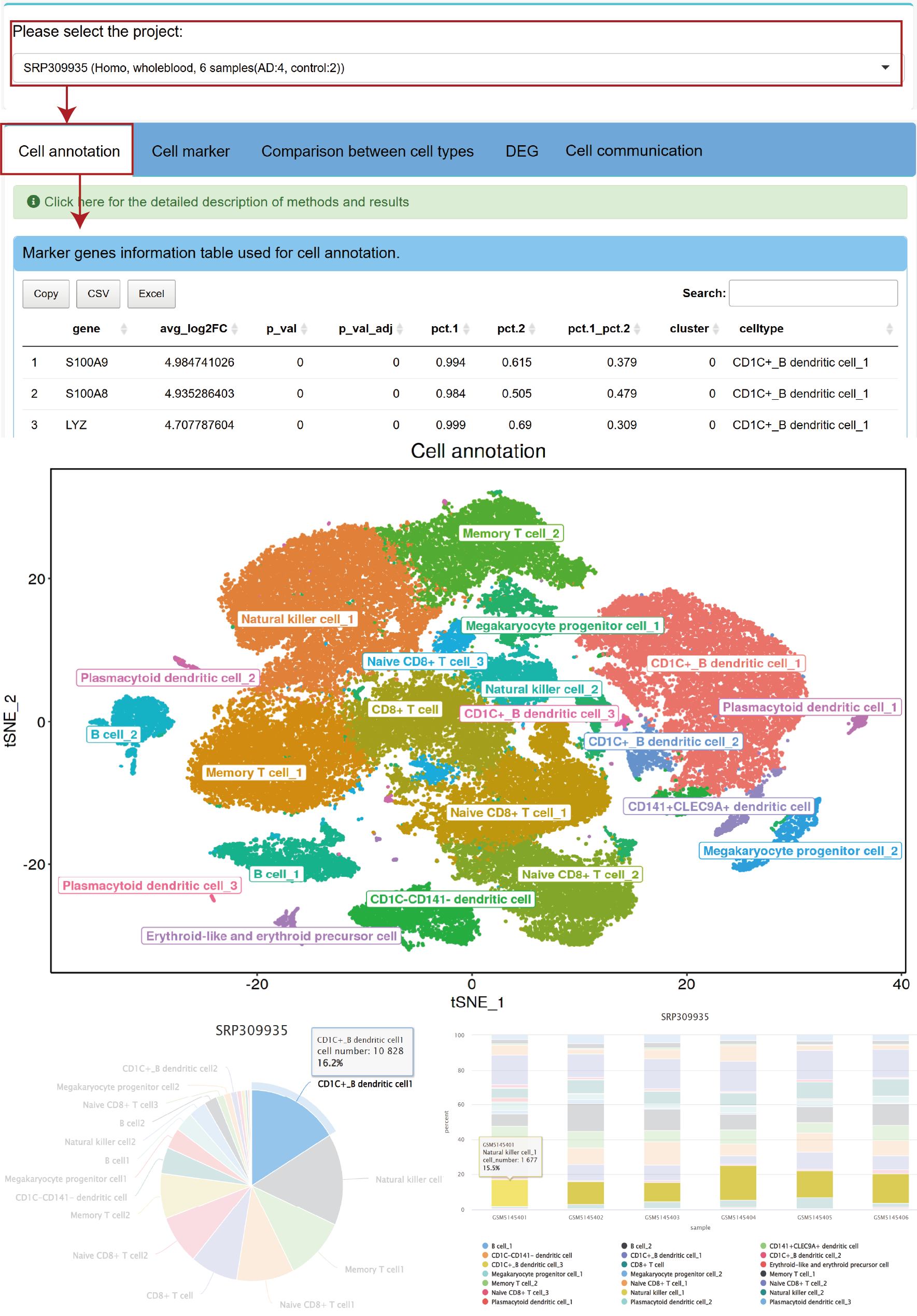Open detailed description of methods link
This screenshot has width=917, height=1316.
point(227,202)
